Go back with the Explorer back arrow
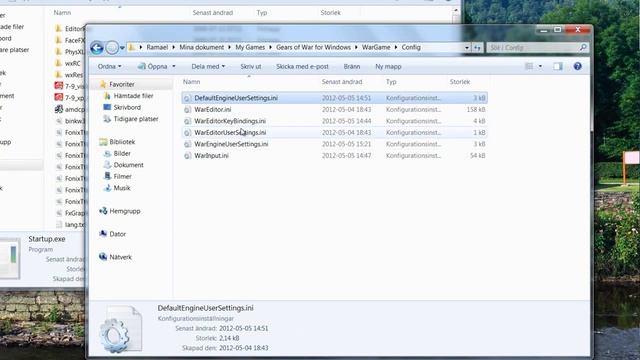 tap(97, 48)
